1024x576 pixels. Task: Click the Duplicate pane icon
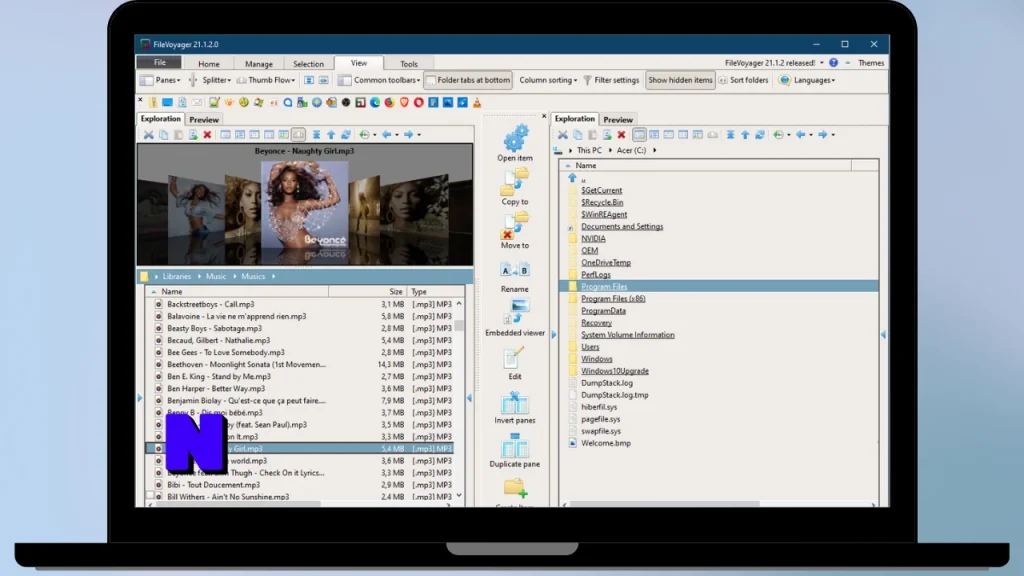[x=515, y=445]
